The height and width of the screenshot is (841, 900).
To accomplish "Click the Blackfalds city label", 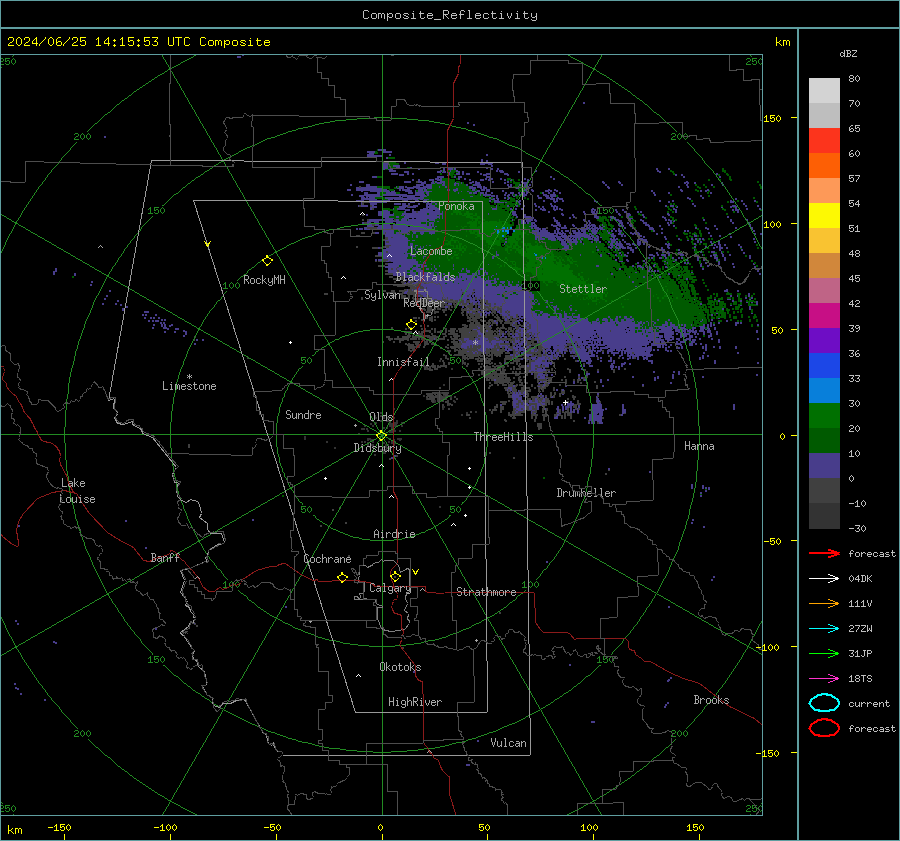I will [x=425, y=277].
